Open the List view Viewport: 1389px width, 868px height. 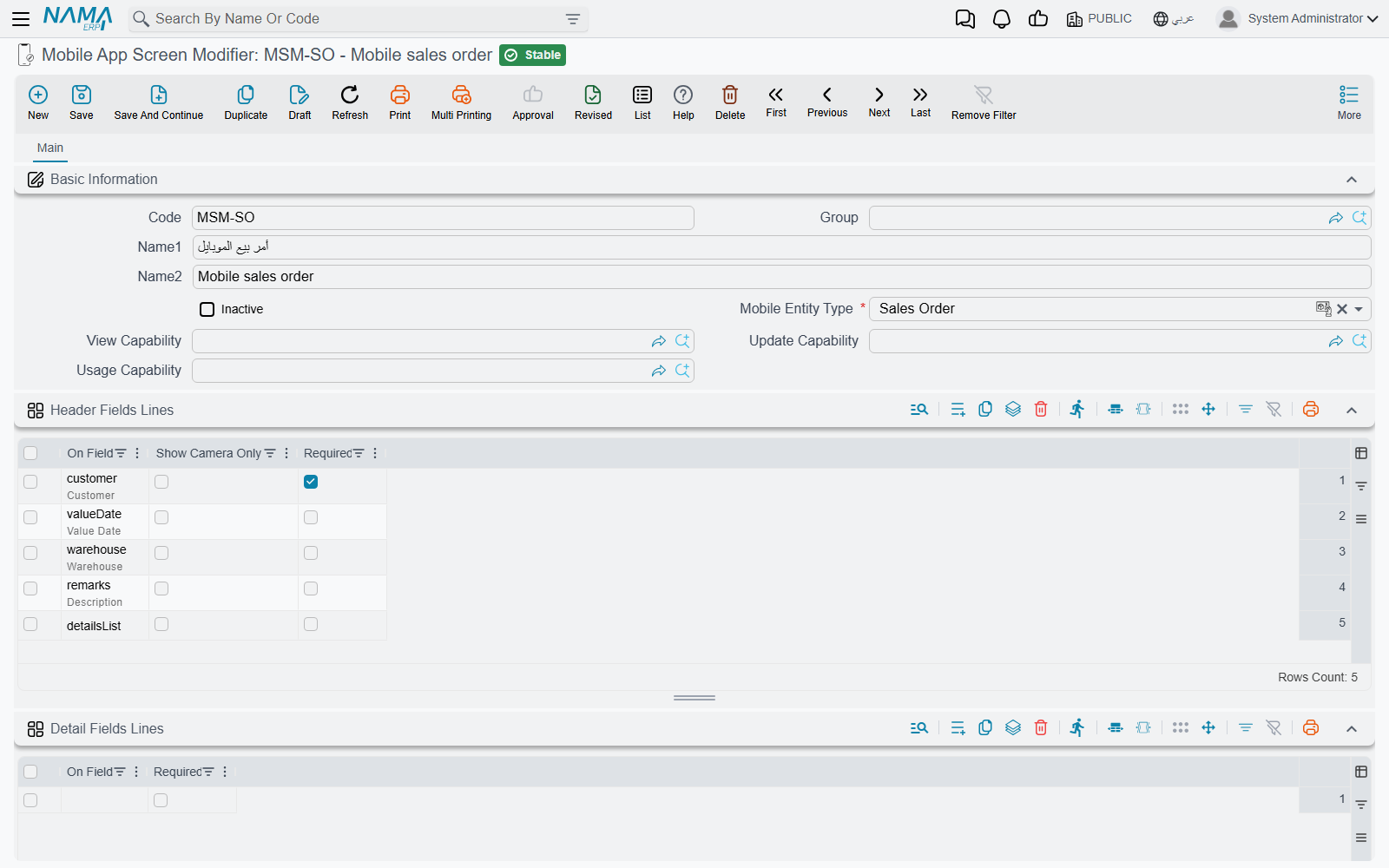click(x=642, y=102)
